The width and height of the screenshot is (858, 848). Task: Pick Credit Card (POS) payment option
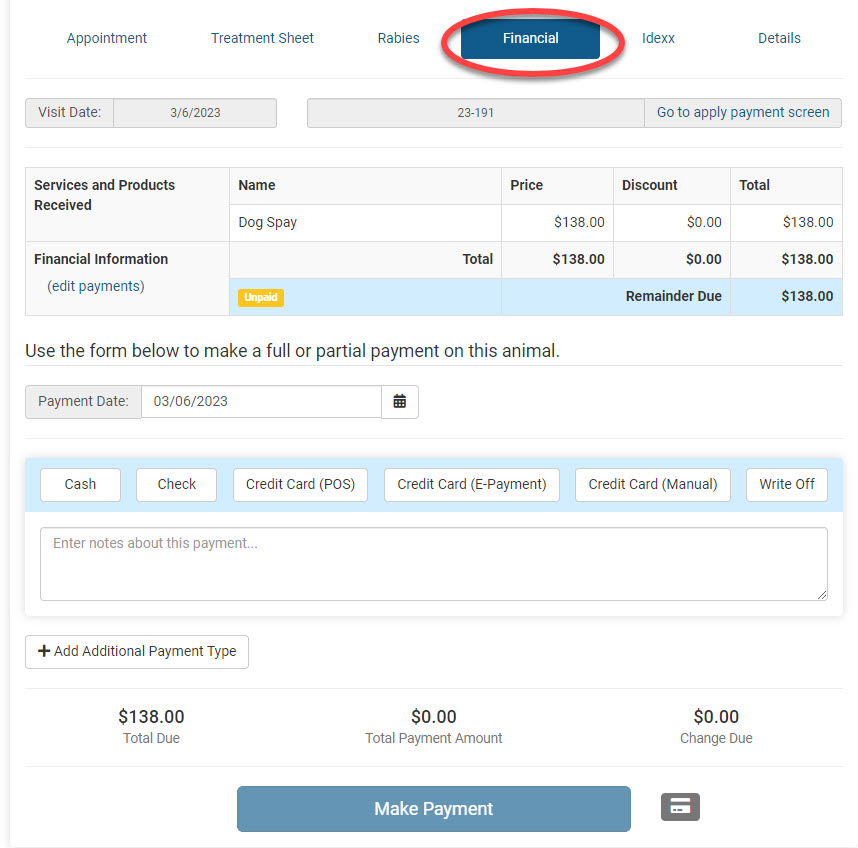[x=300, y=484]
